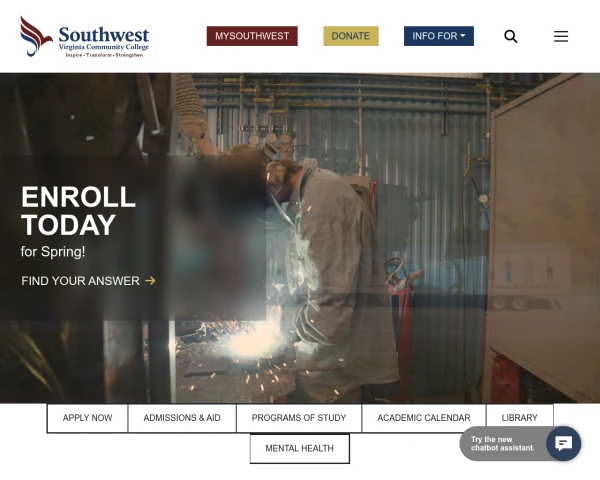Screen dimensions: 600x480
Task: Go to ADMISSIONS & AID
Action: 182,418
